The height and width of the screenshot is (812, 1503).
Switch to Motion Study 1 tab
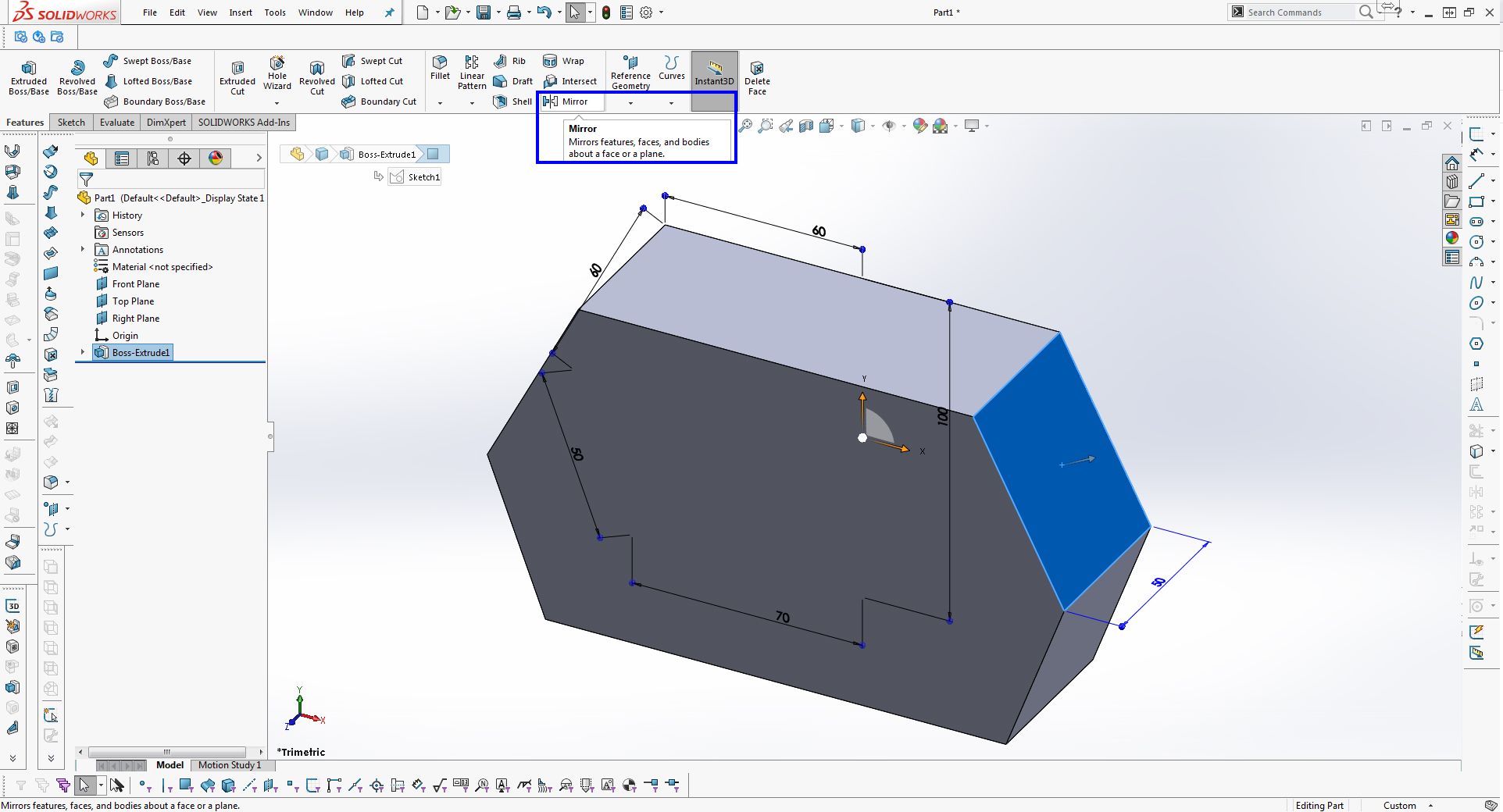pos(230,765)
